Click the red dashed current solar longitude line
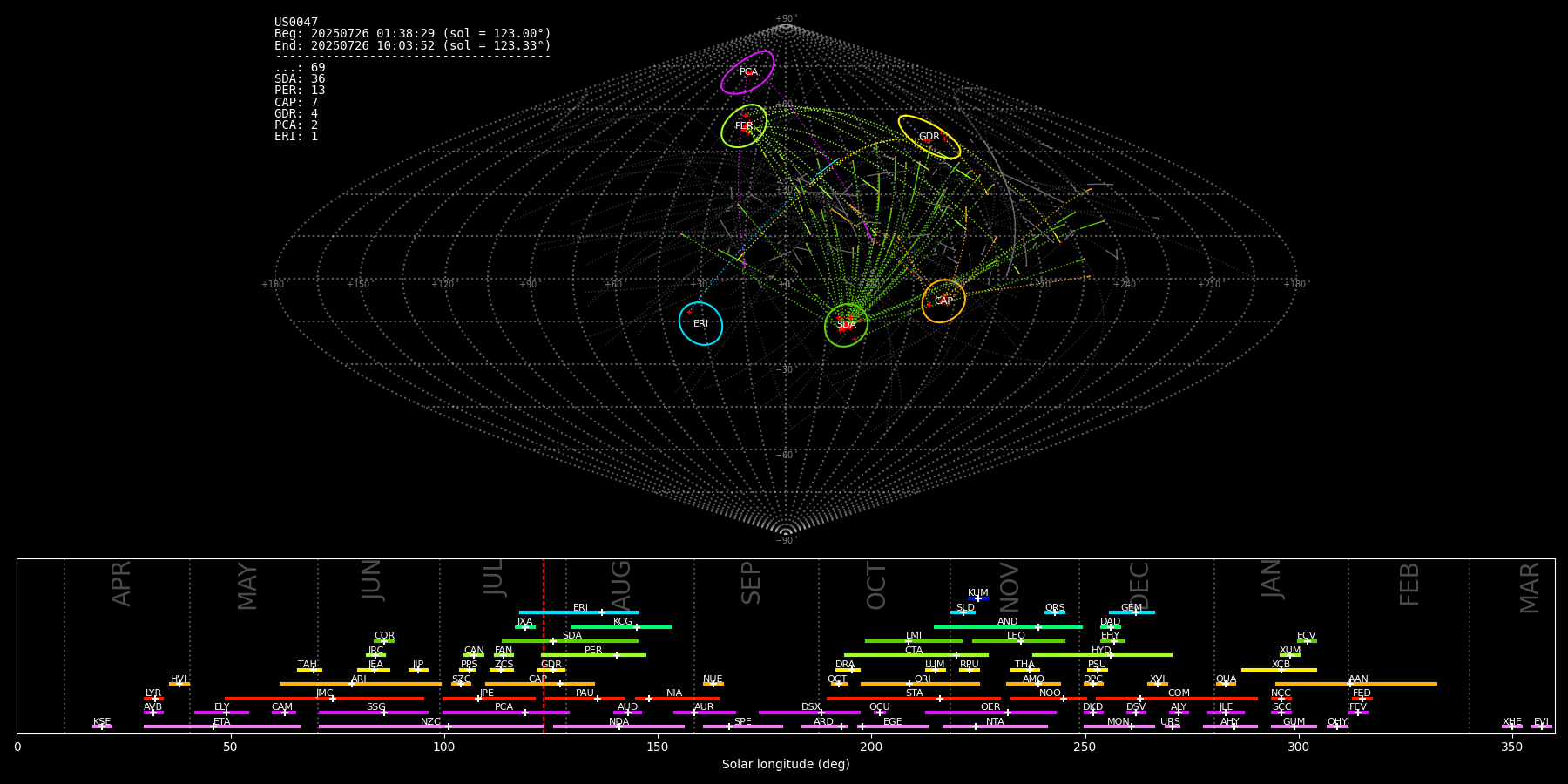This screenshot has width=1568, height=784. click(x=544, y=645)
